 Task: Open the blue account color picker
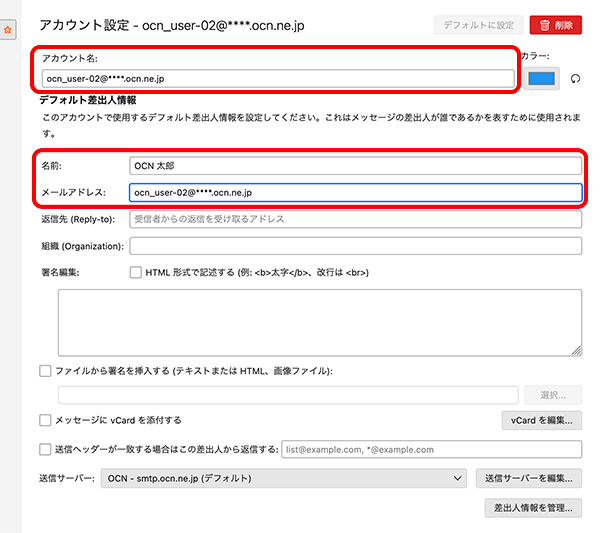[x=541, y=78]
